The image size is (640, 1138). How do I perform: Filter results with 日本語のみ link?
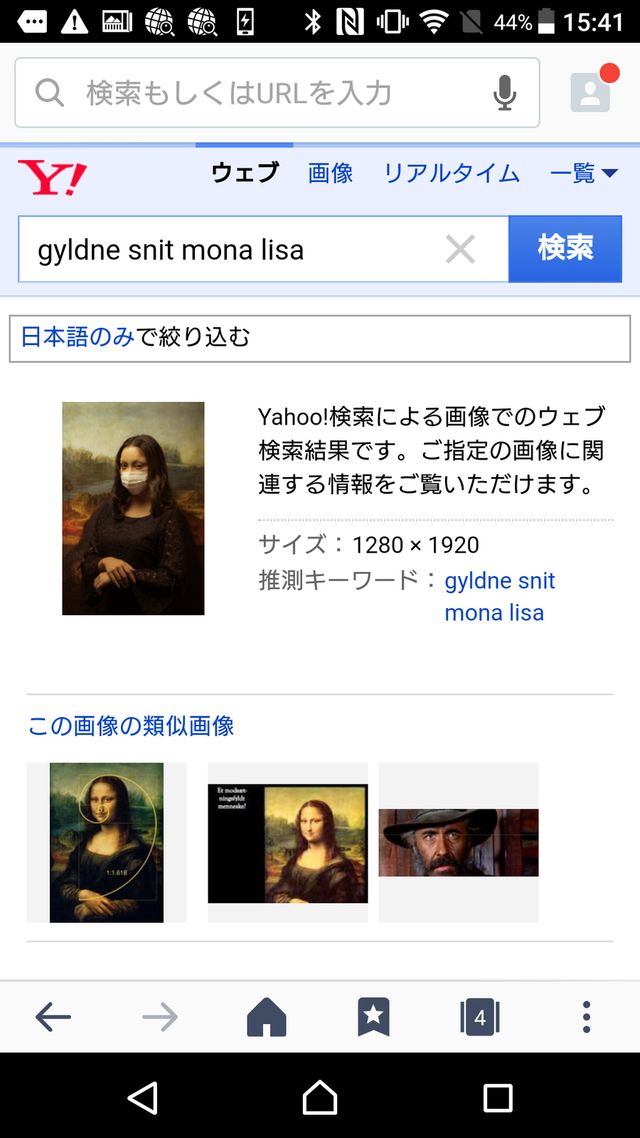point(78,338)
